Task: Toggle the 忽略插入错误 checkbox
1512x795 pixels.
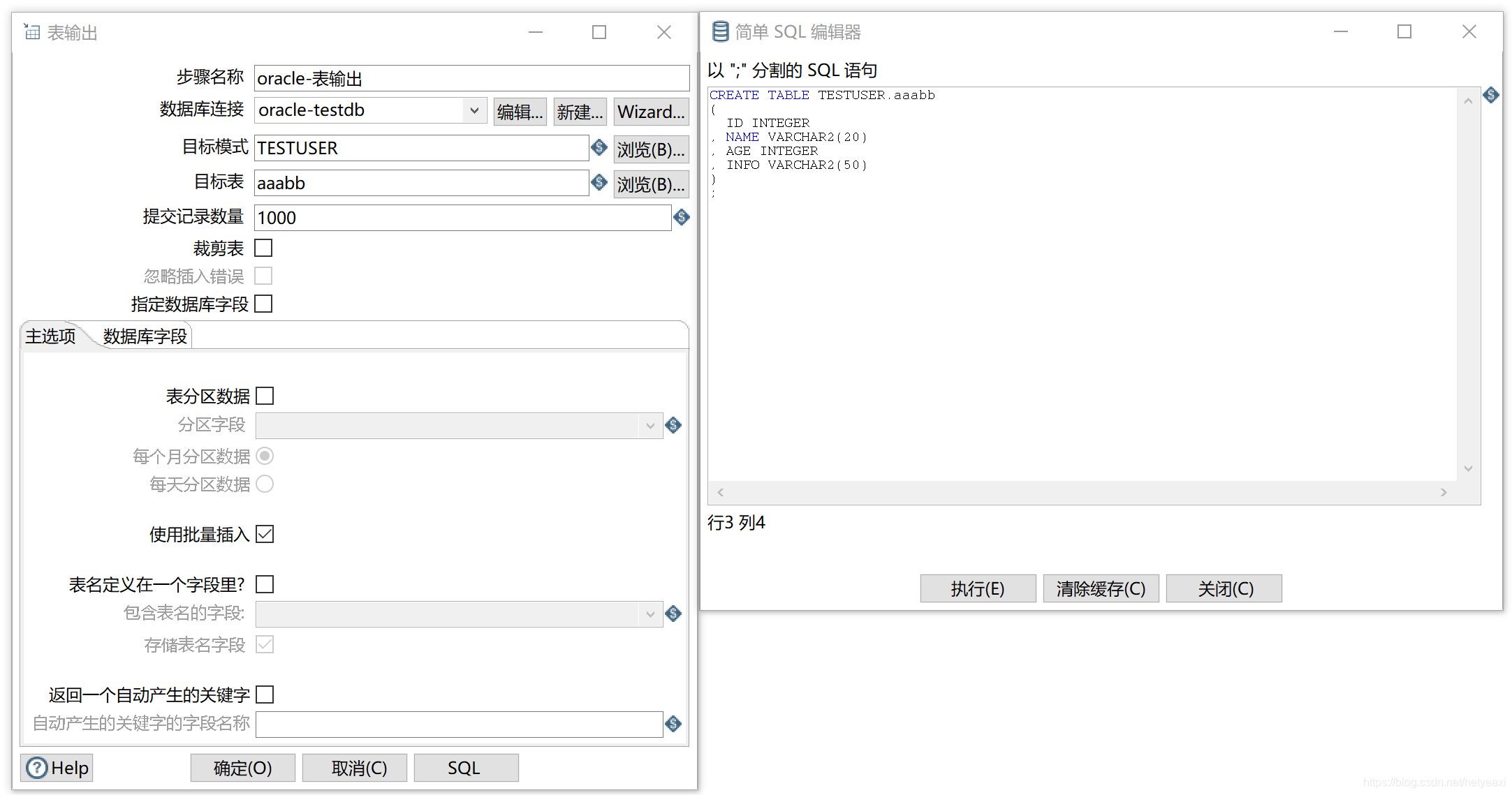Action: click(263, 276)
